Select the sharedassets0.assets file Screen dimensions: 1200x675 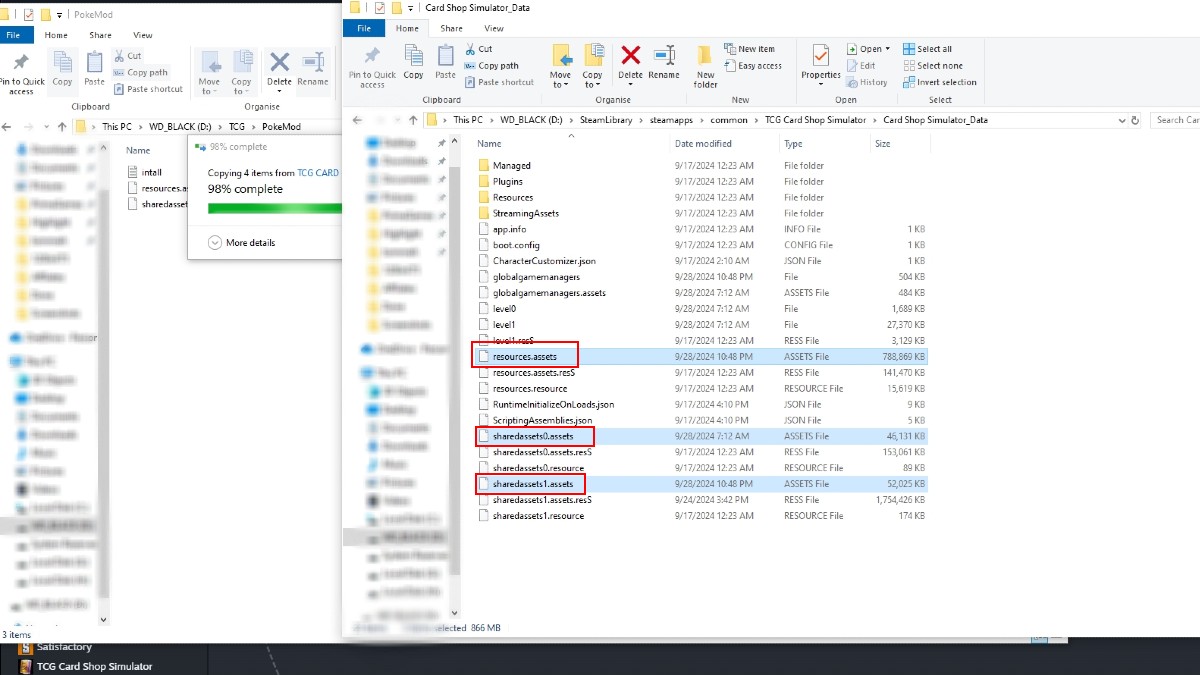point(533,437)
